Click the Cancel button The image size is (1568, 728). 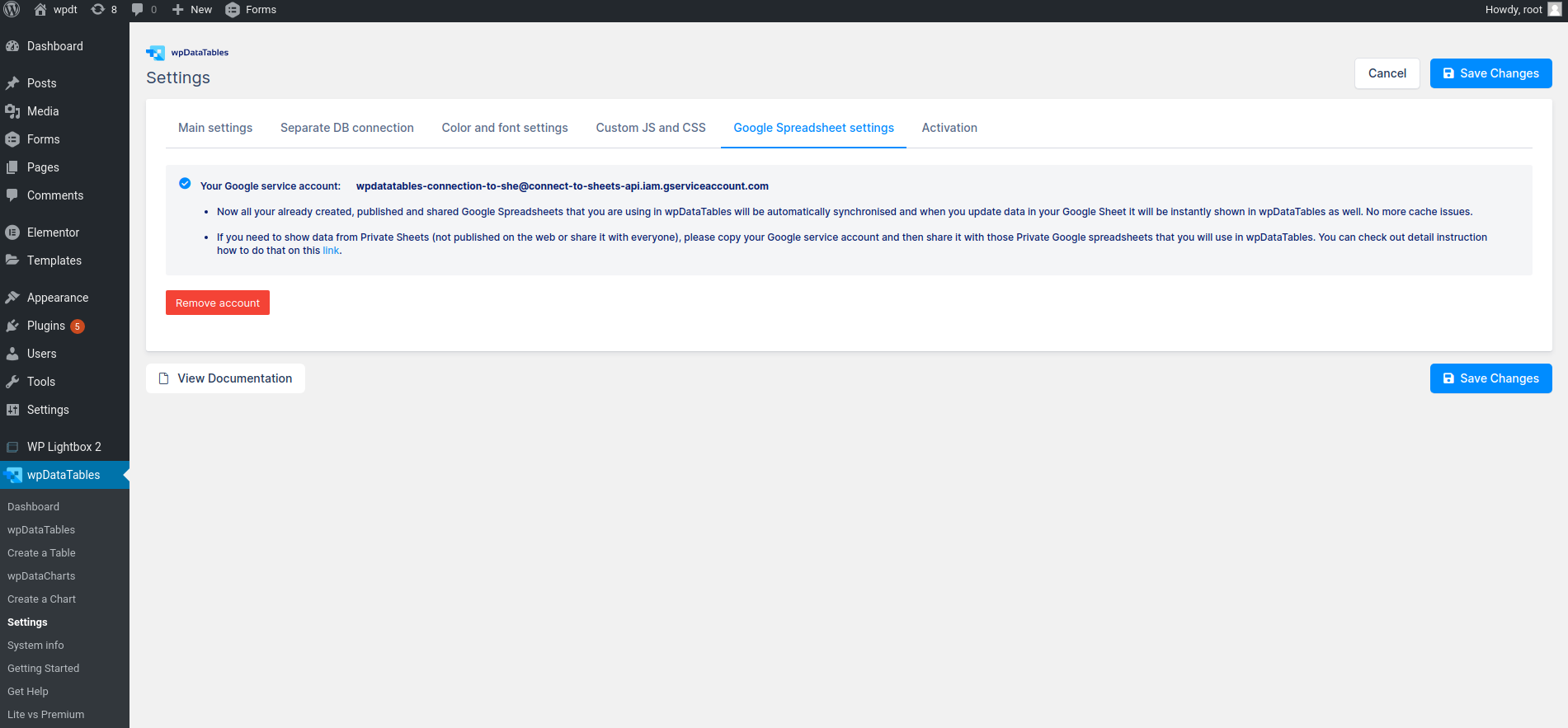coord(1387,73)
